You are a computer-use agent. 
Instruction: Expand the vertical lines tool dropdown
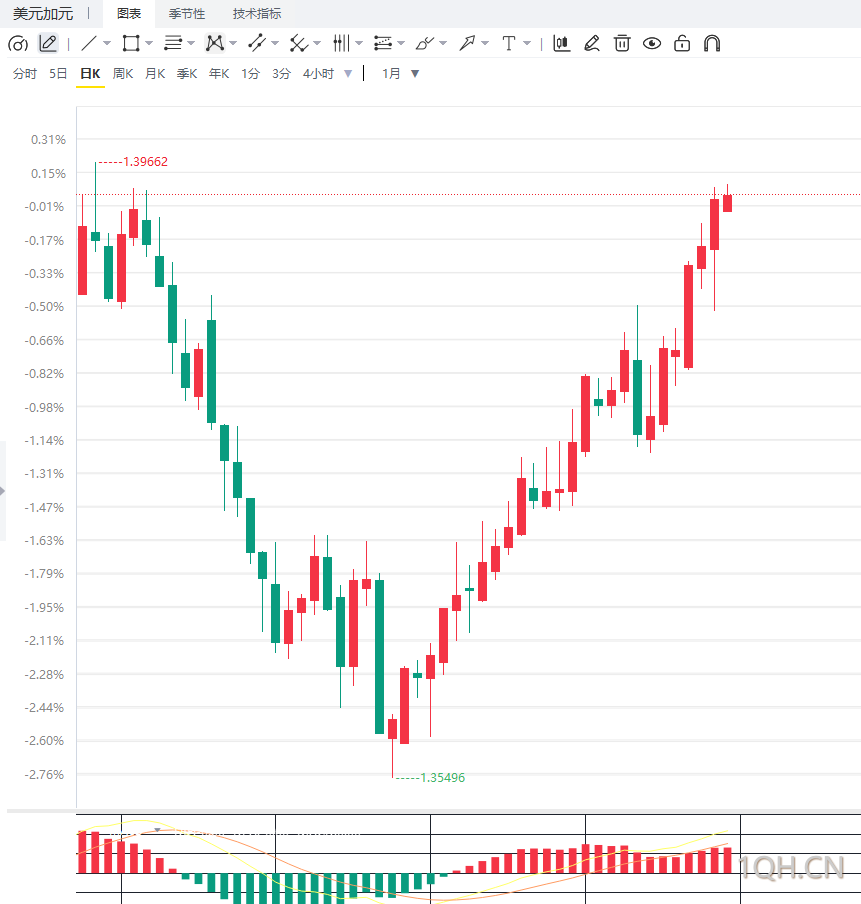click(x=359, y=43)
